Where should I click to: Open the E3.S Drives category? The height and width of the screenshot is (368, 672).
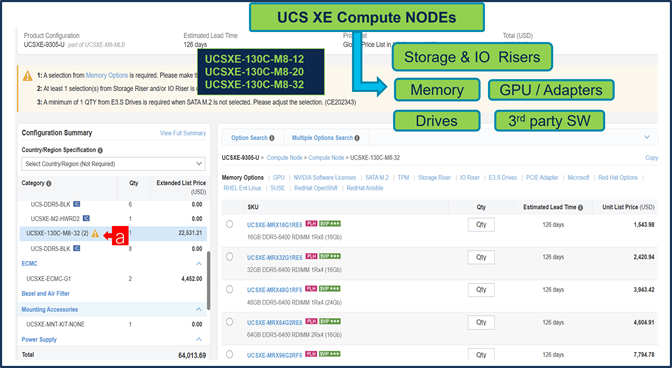point(503,177)
